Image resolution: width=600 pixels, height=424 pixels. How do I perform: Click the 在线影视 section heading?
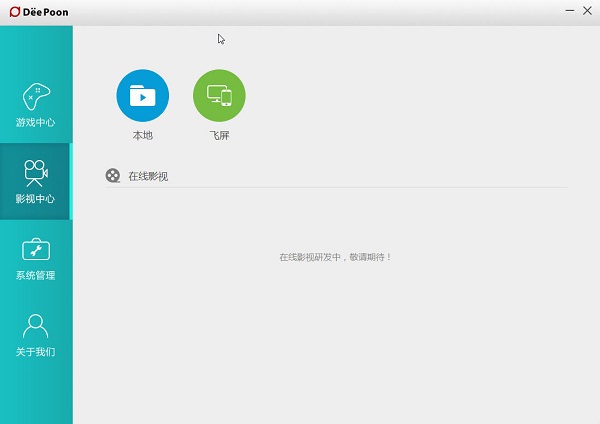coord(148,176)
